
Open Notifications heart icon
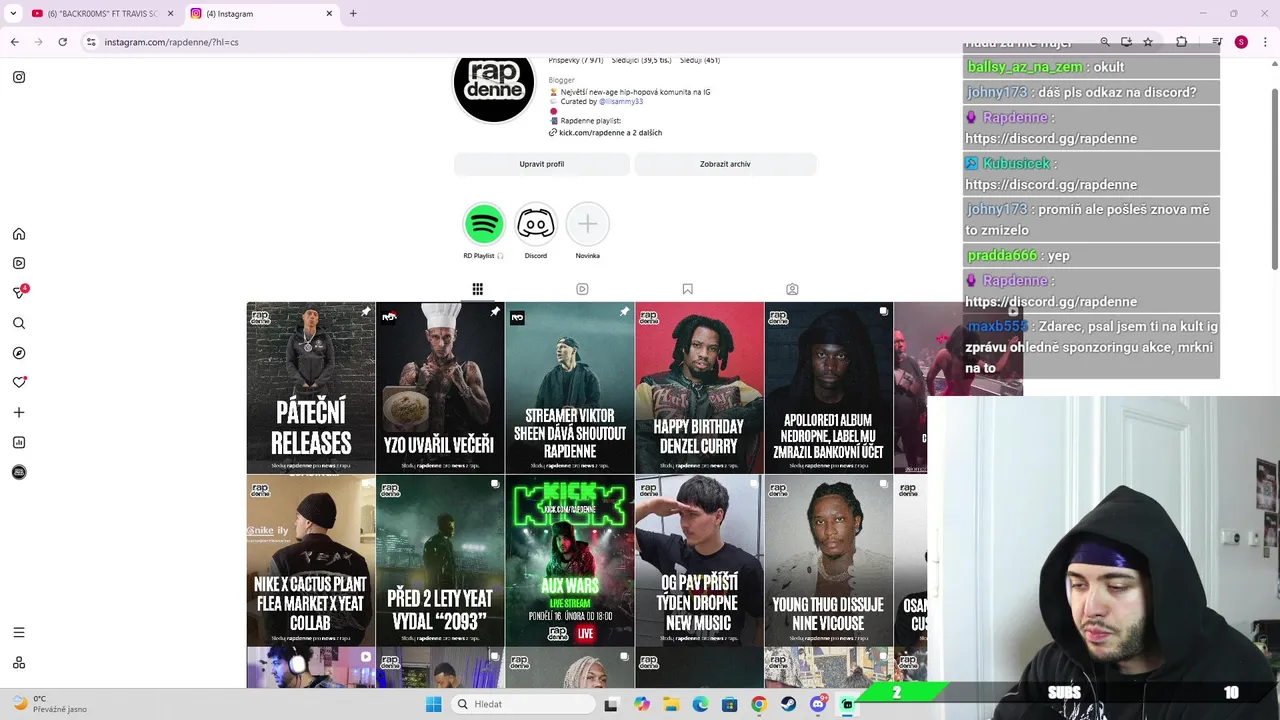tap(19, 382)
